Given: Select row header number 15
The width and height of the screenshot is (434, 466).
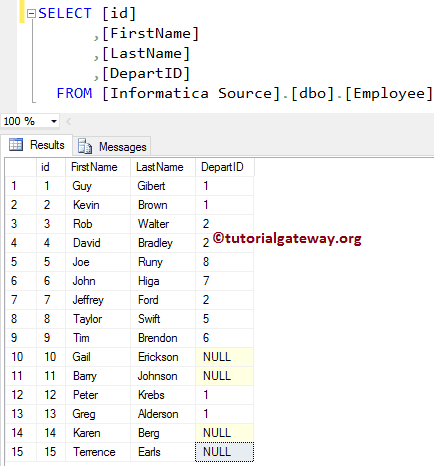Looking at the screenshot, I should click(x=21, y=452).
